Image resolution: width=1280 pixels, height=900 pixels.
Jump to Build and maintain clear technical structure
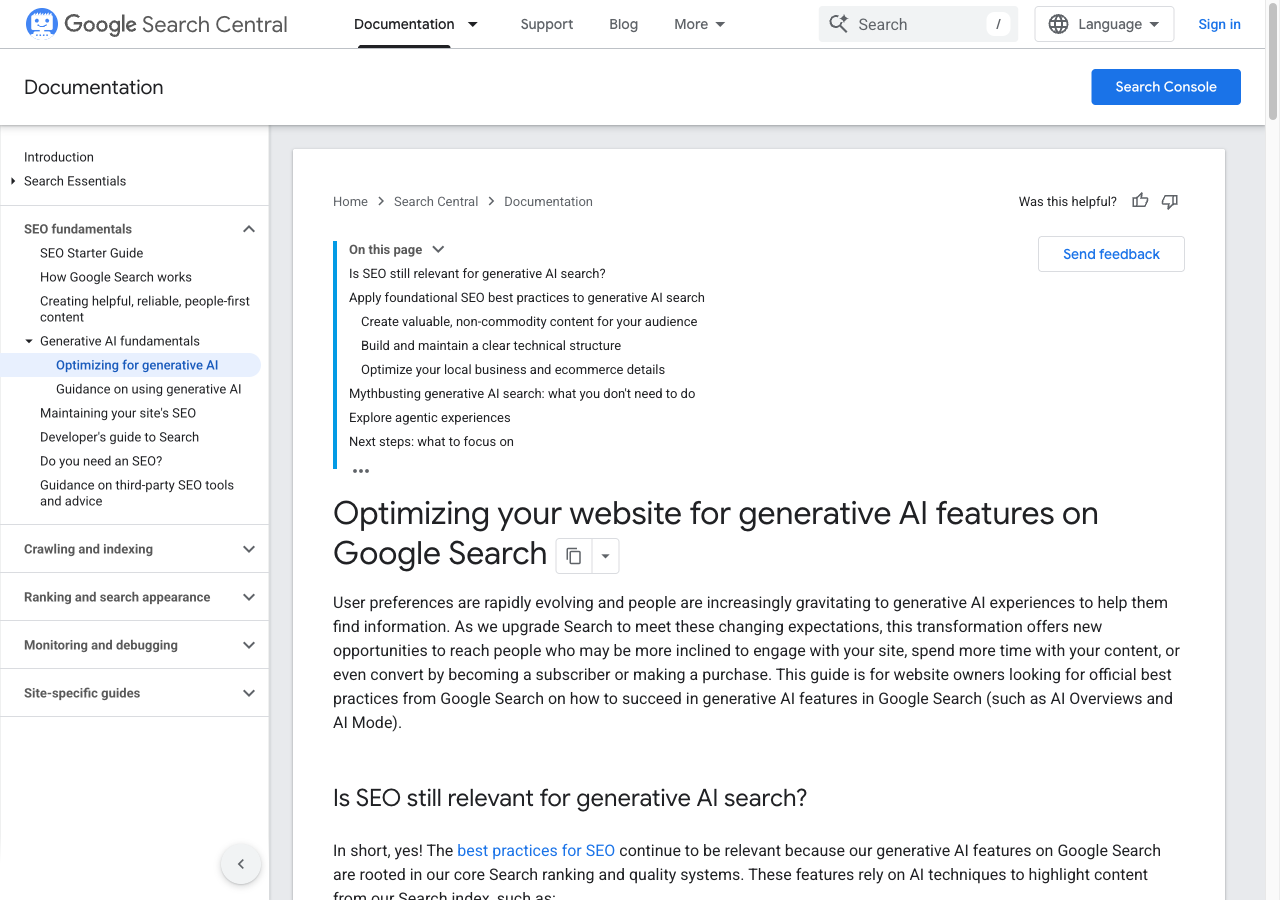pyautogui.click(x=491, y=345)
